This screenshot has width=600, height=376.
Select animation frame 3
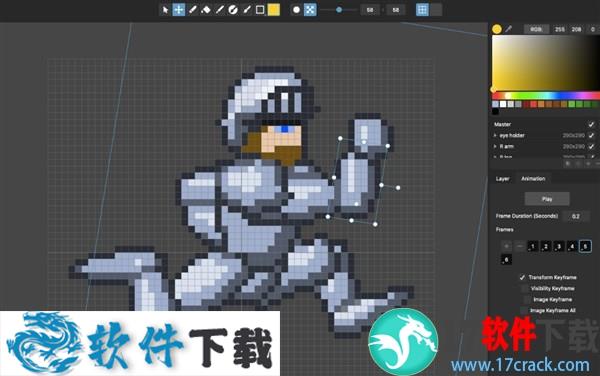(559, 246)
